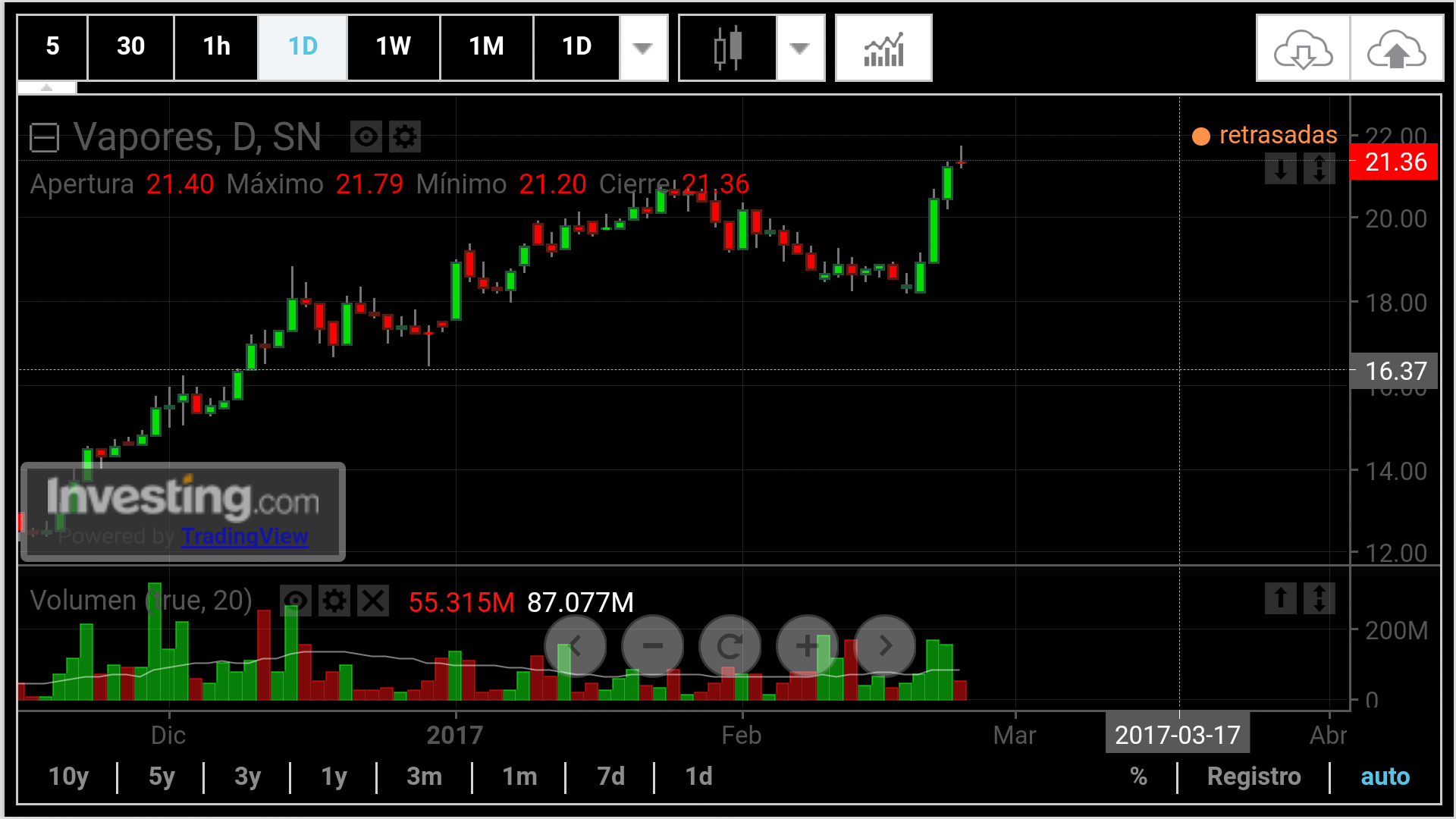This screenshot has width=1456, height=819.
Task: Open the indicators chart icon
Action: (x=883, y=48)
